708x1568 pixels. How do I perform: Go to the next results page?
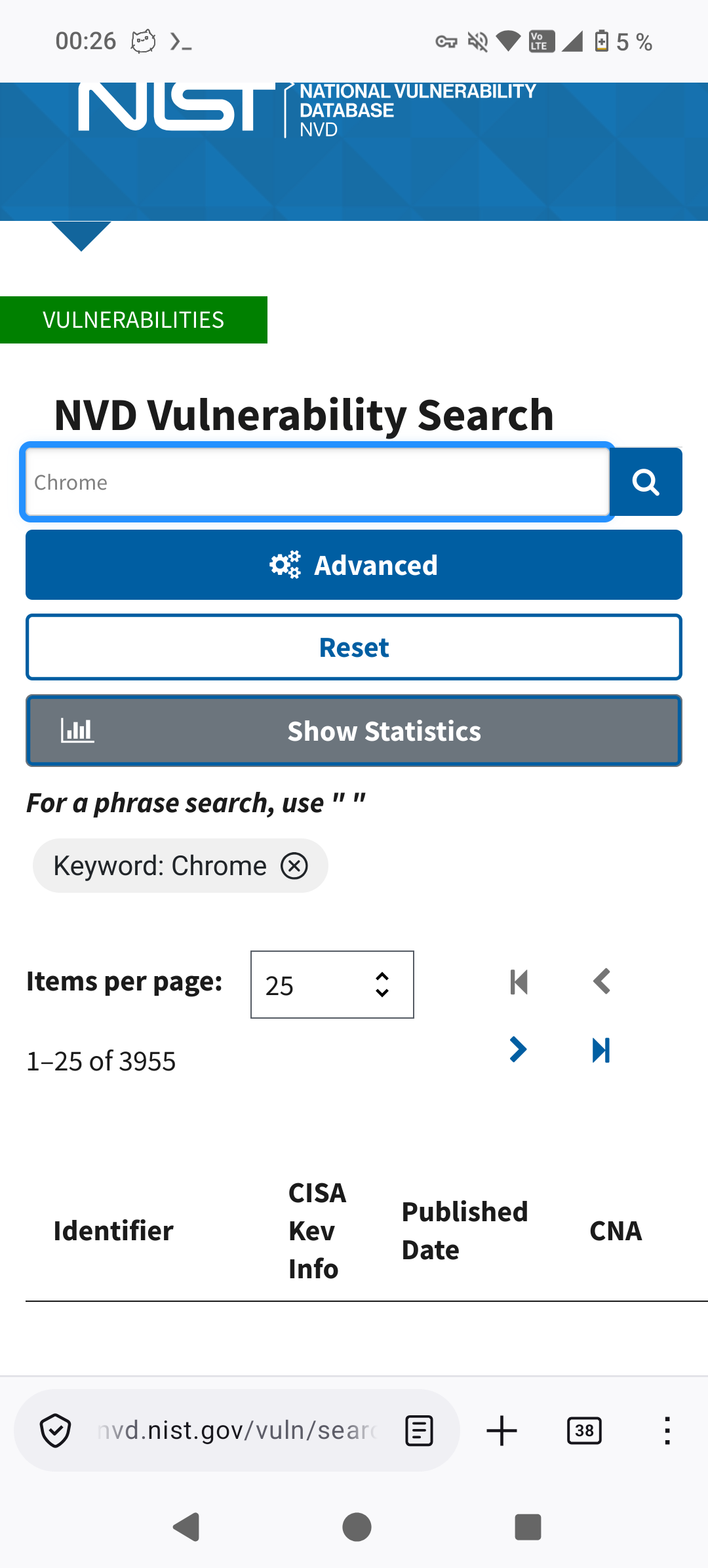point(518,1049)
